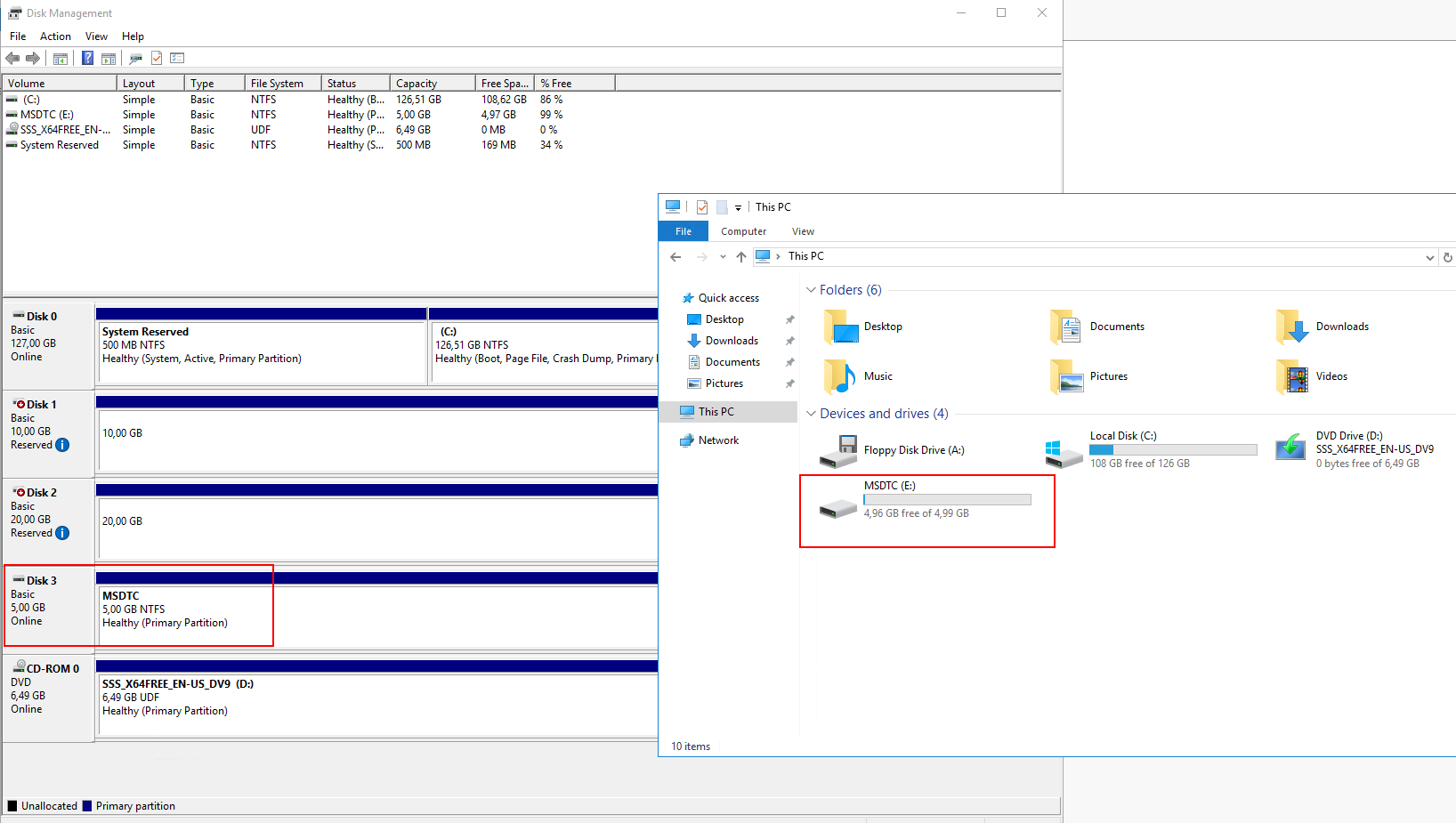Click the Connect/Rescan disks toolbar icon

tap(135, 59)
